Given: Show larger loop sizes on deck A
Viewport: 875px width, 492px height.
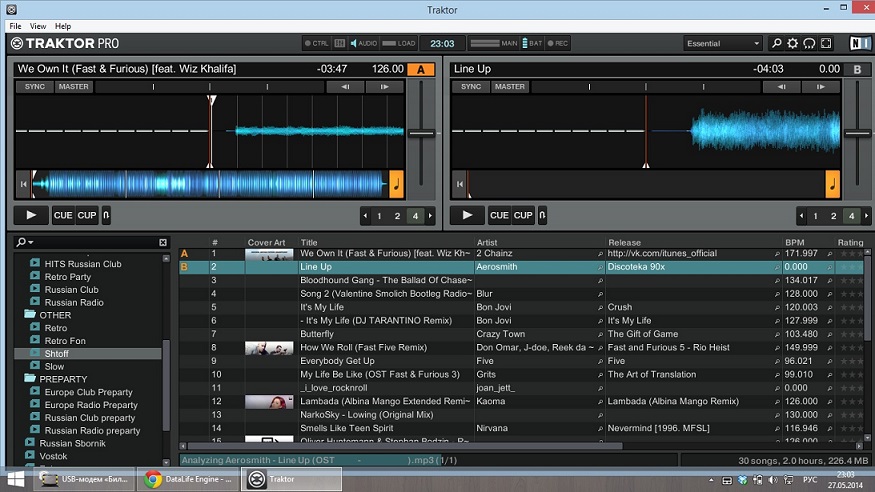Looking at the screenshot, I should click(x=430, y=216).
